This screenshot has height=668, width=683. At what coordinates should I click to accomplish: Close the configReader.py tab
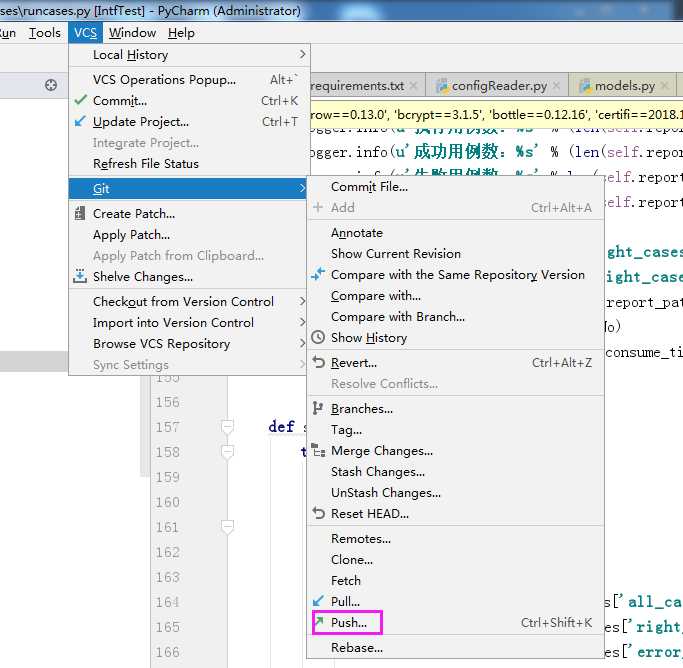(x=557, y=86)
